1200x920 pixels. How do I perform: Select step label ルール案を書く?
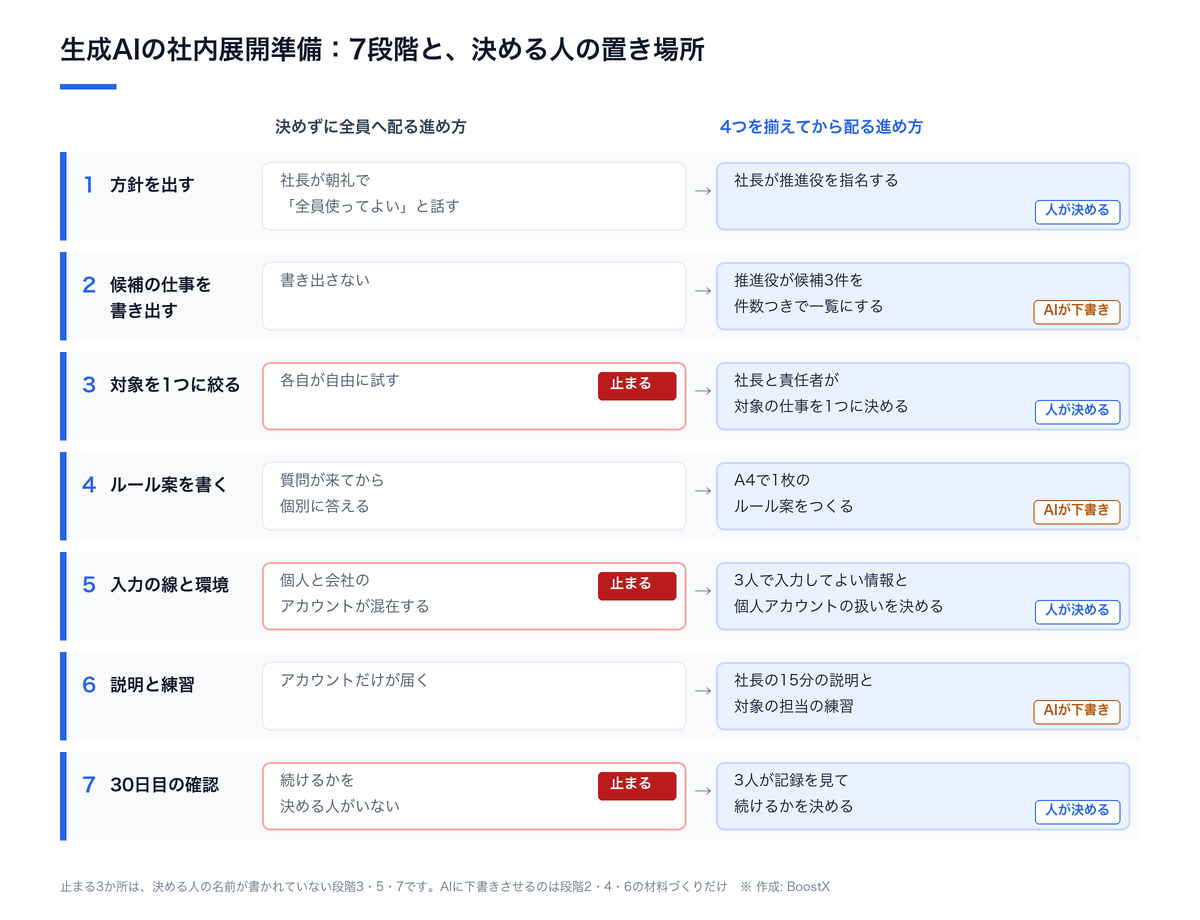(x=169, y=484)
